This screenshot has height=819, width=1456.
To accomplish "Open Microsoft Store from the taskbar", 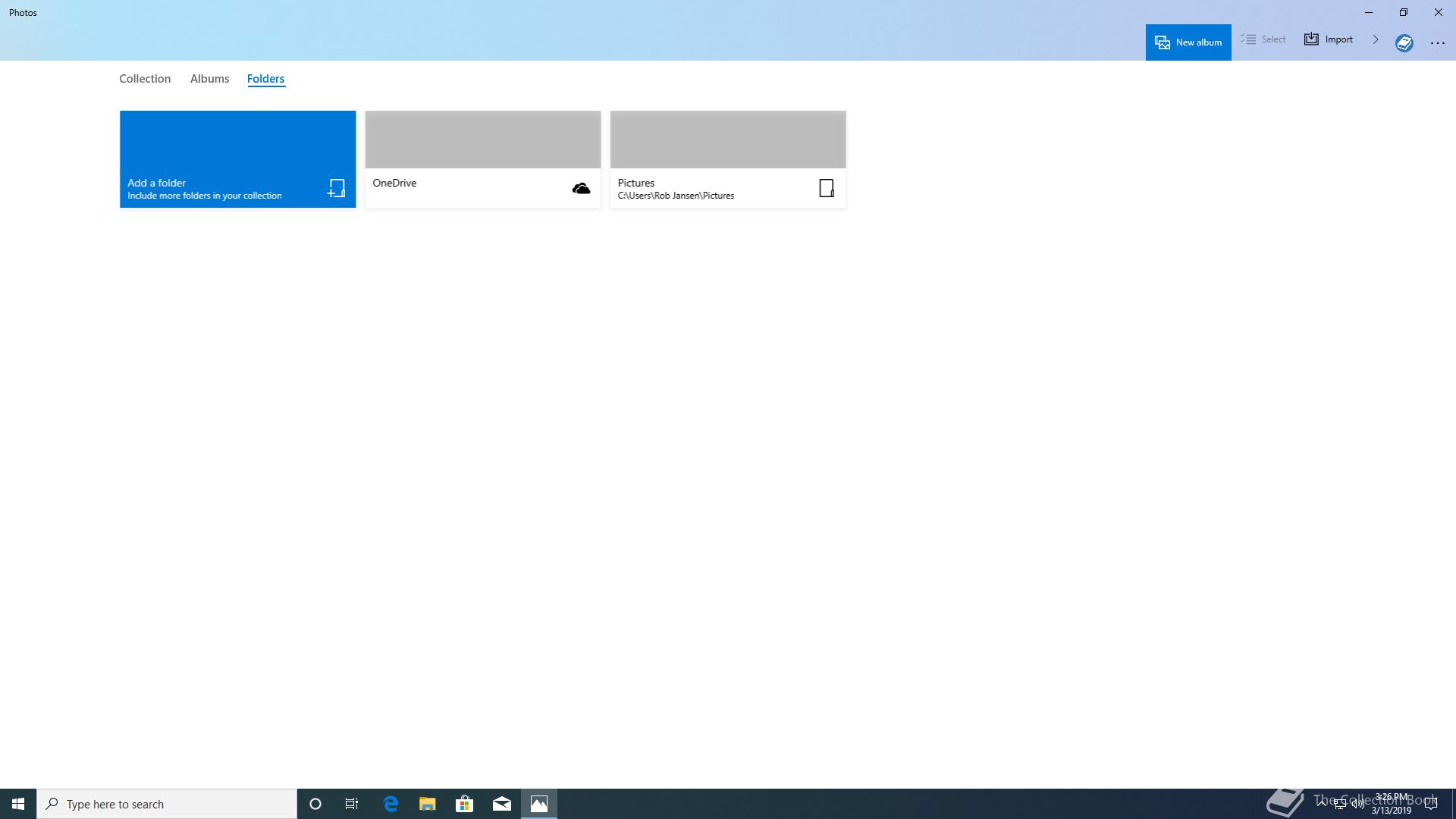I will point(465,804).
